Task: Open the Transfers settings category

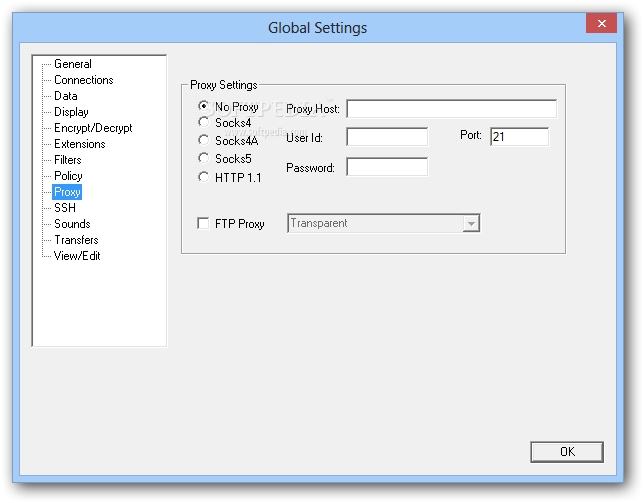Action: tap(76, 240)
